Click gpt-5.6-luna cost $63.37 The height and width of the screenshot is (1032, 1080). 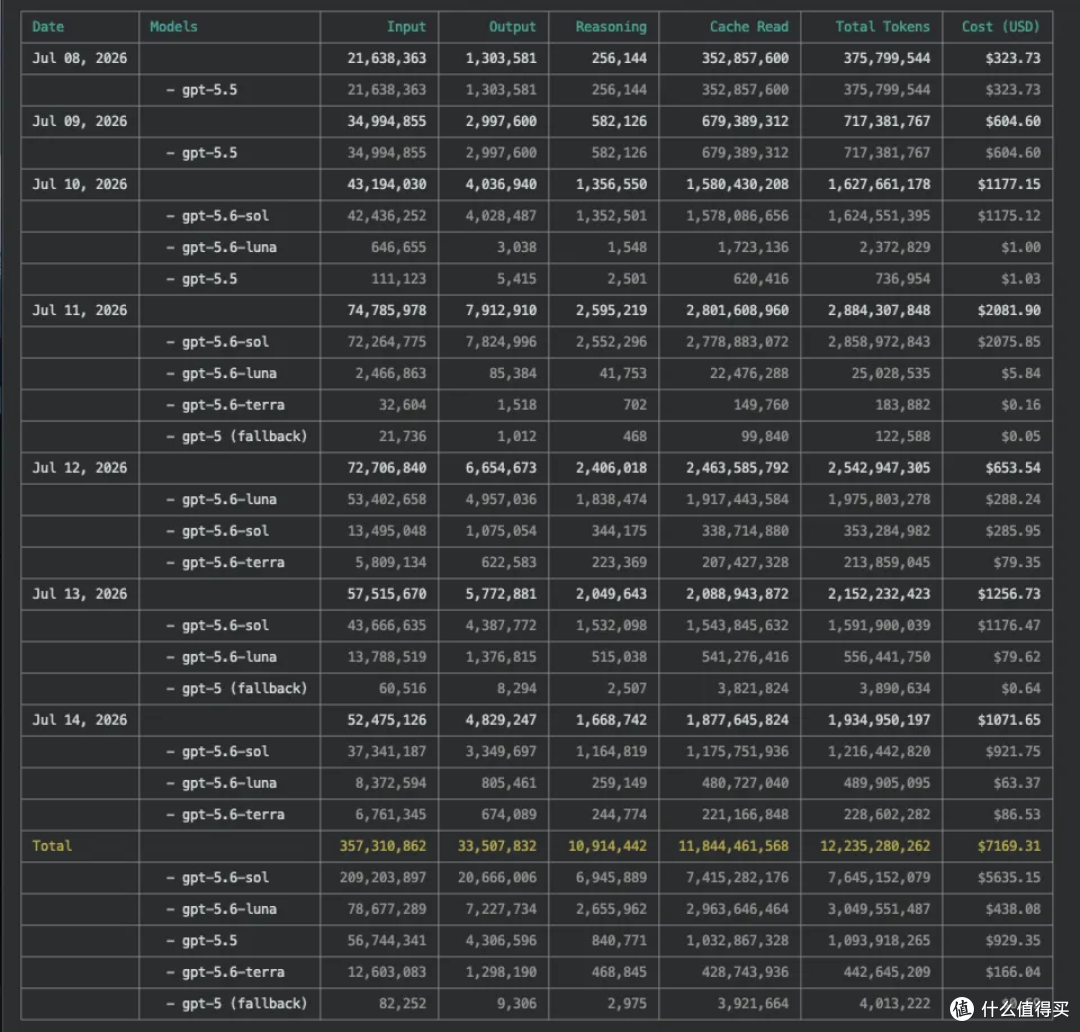pos(1017,783)
